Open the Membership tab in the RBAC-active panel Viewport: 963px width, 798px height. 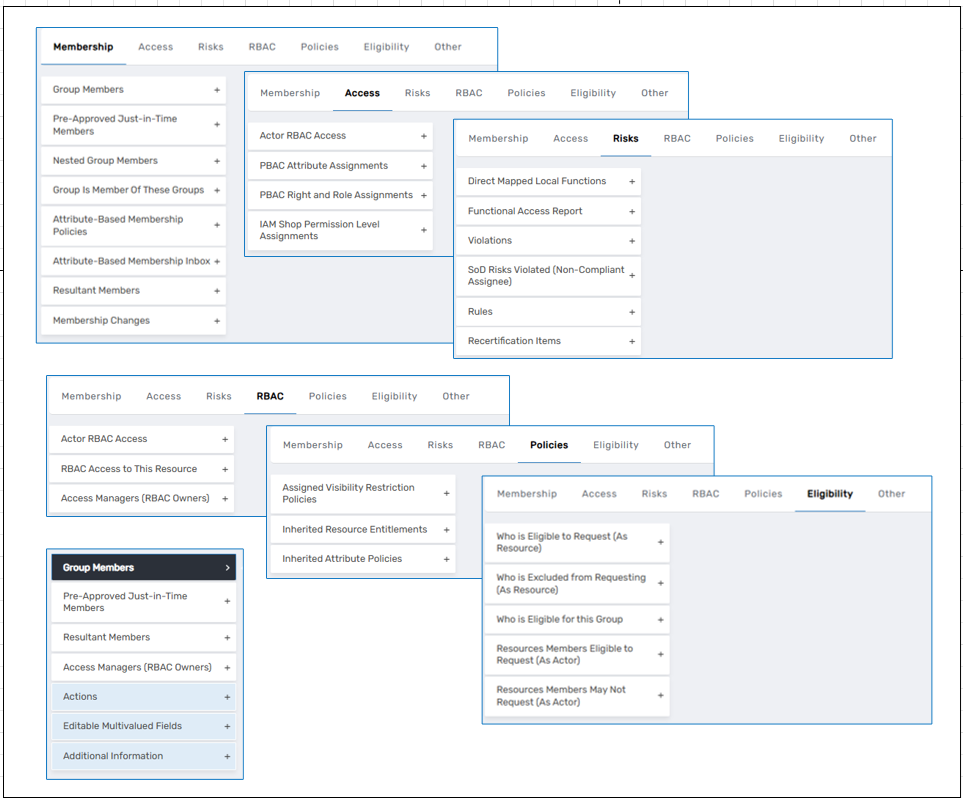coord(92,396)
